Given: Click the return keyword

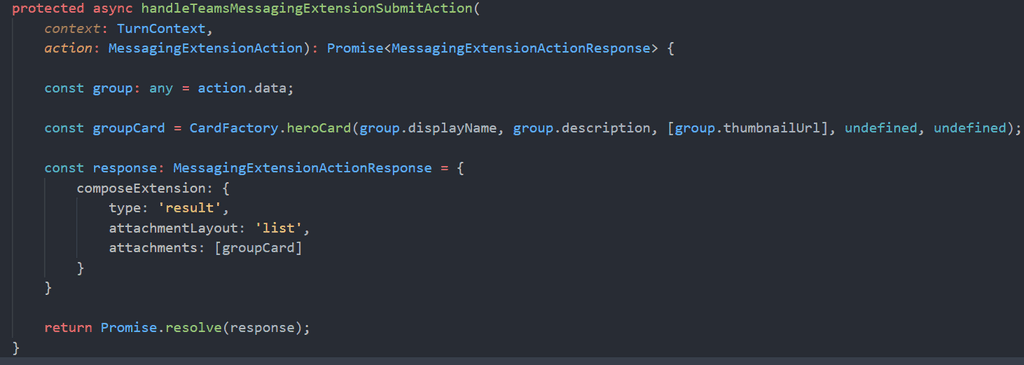Looking at the screenshot, I should pos(69,328).
